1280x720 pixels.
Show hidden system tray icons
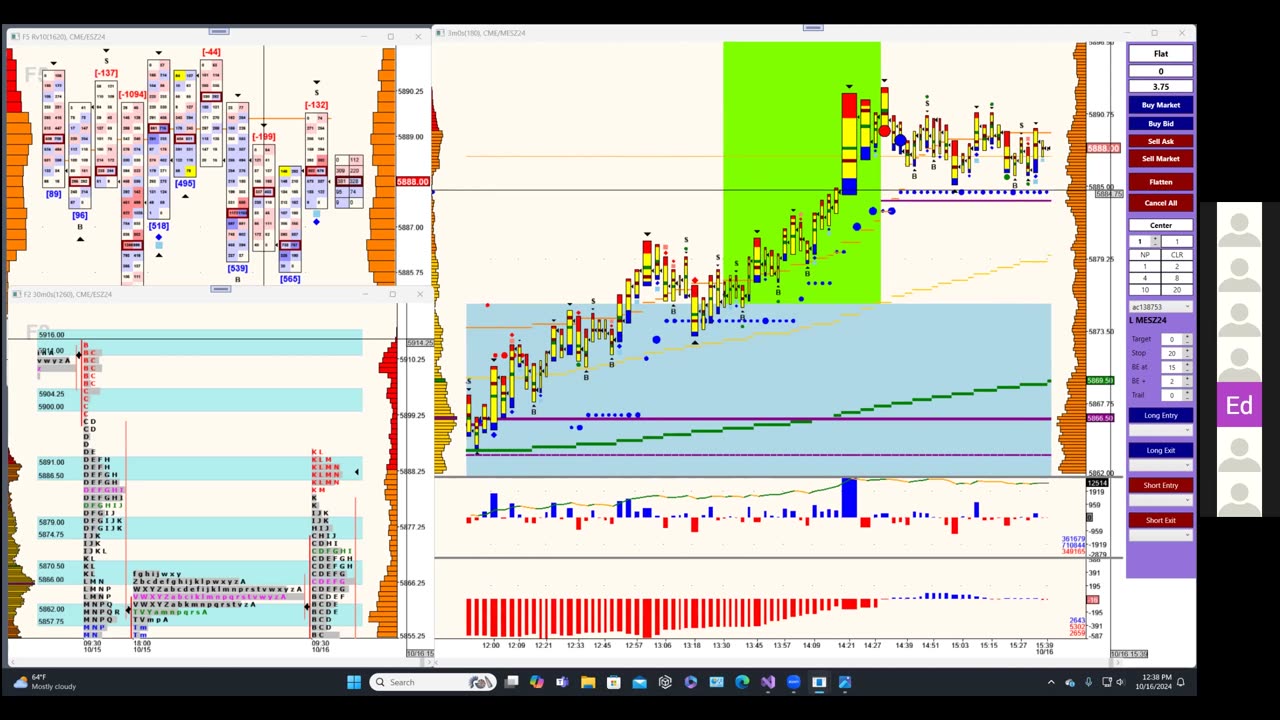(1051, 682)
